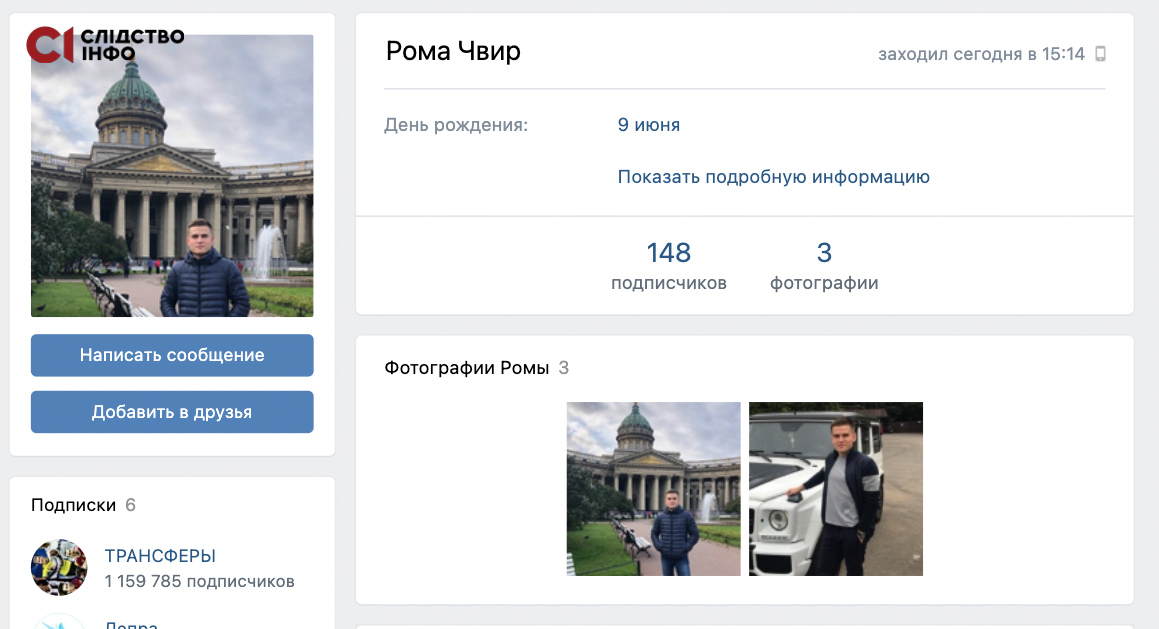This screenshot has width=1159, height=629.
Task: Open the cathedral photo in the photos section
Action: 653,488
